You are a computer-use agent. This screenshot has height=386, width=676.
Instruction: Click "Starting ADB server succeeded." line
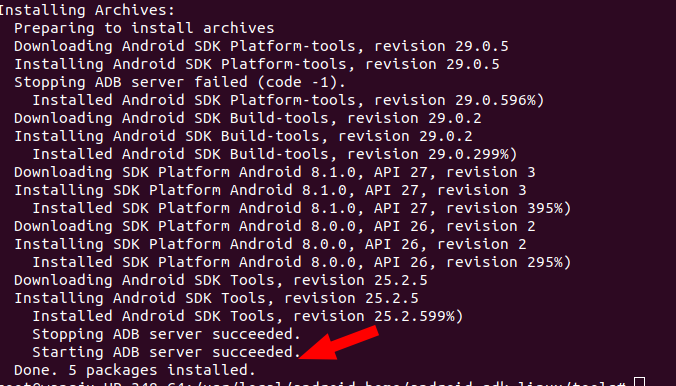click(x=166, y=352)
